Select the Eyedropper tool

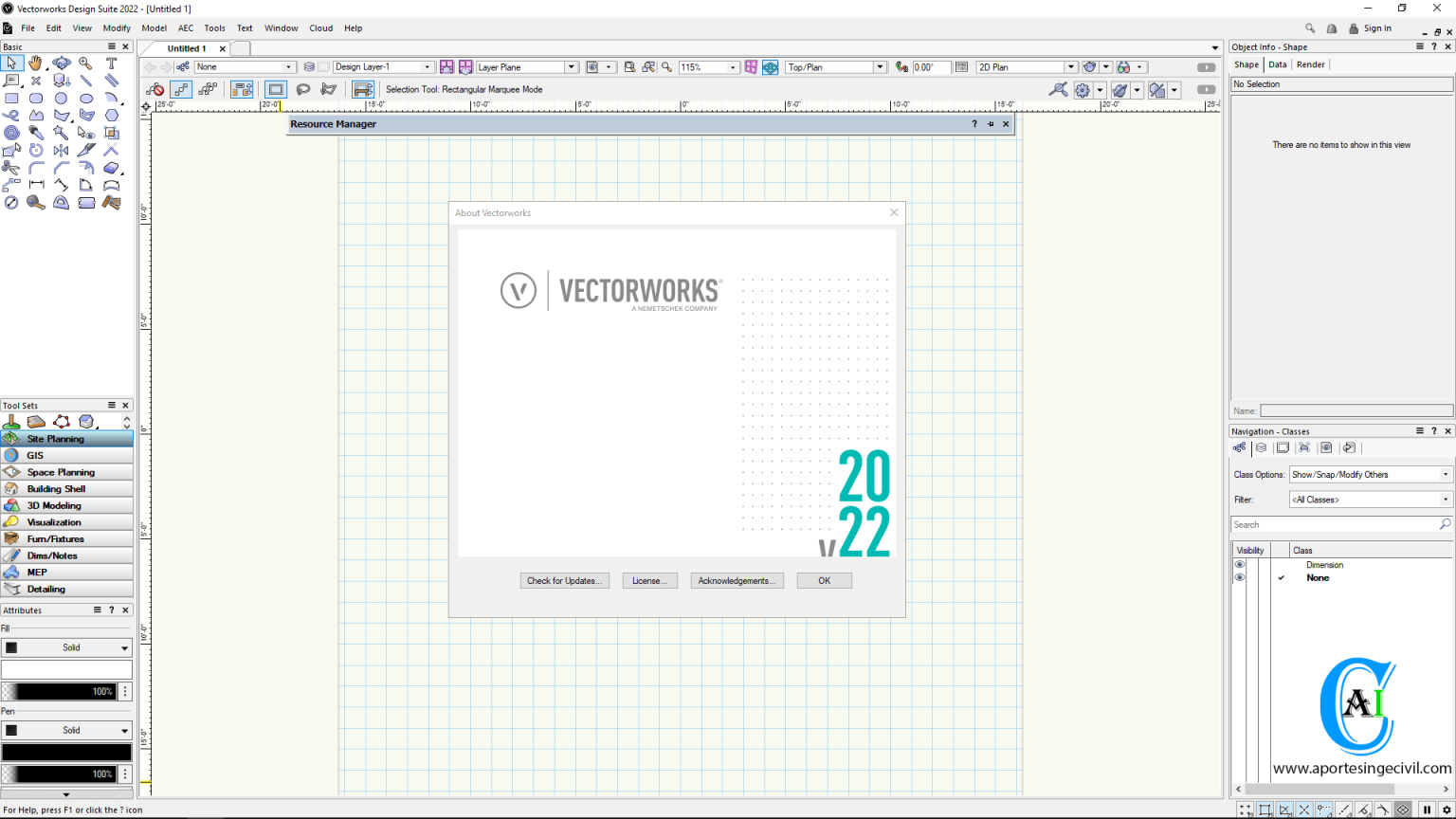(36, 132)
